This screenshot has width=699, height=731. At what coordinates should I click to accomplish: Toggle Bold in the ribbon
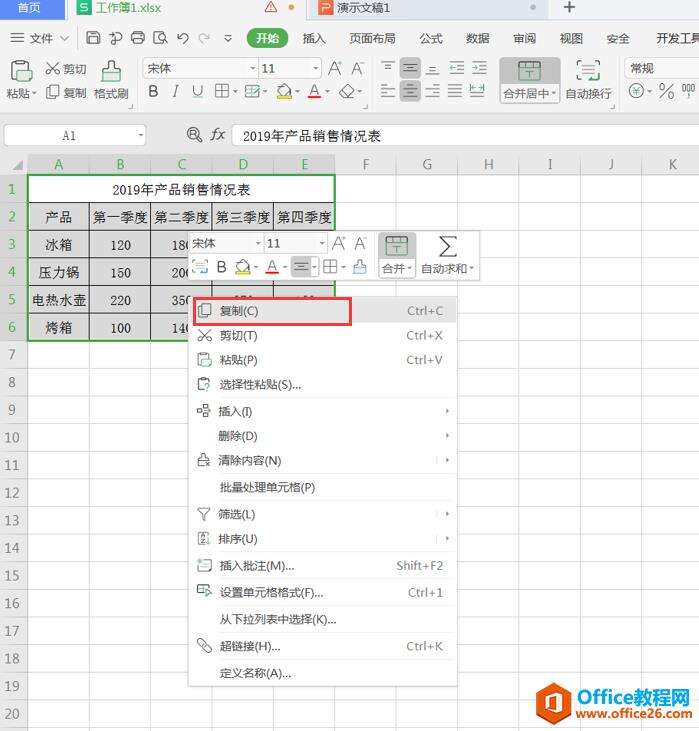(x=153, y=91)
